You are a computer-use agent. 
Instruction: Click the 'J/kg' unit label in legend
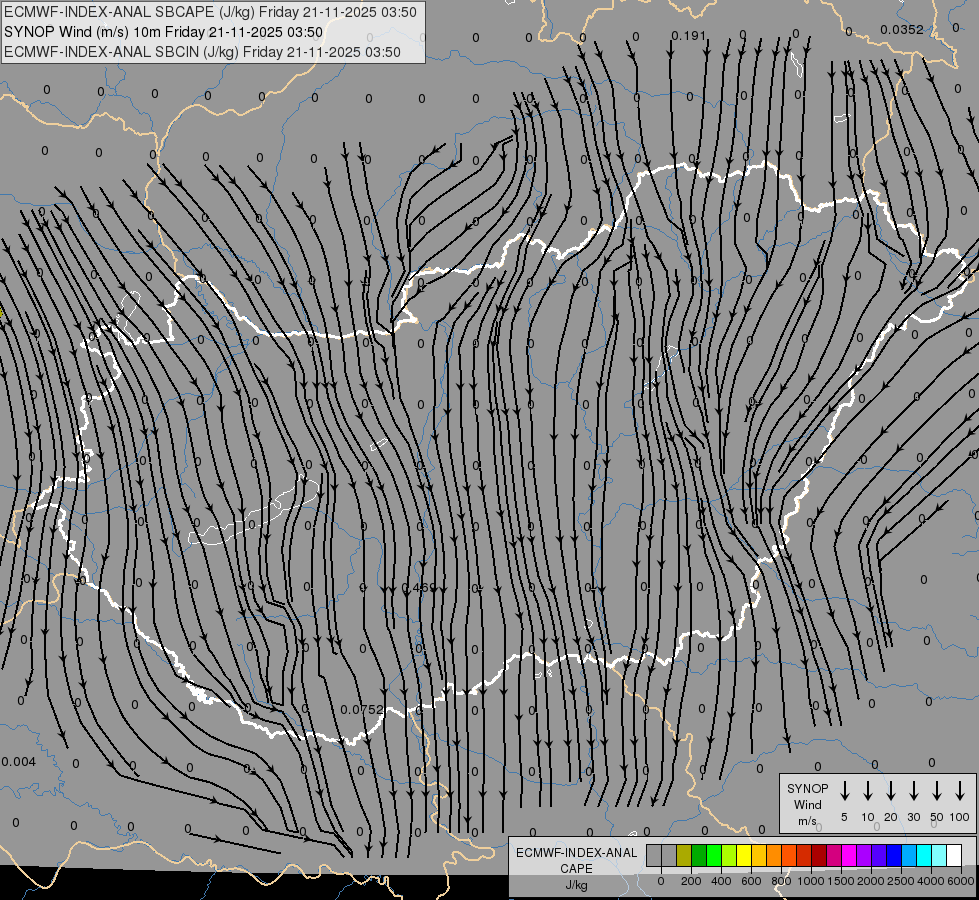coord(576,885)
